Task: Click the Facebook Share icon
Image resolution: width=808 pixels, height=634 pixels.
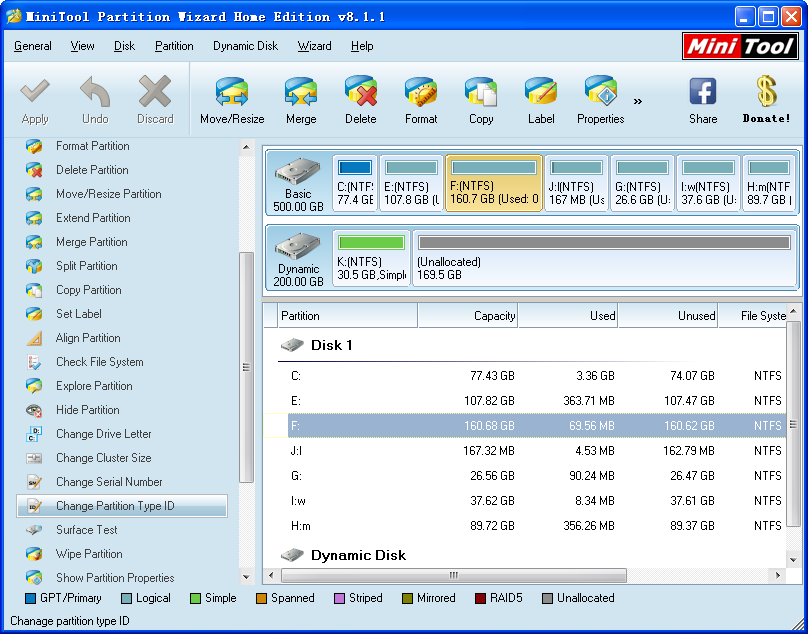Action: (x=703, y=99)
